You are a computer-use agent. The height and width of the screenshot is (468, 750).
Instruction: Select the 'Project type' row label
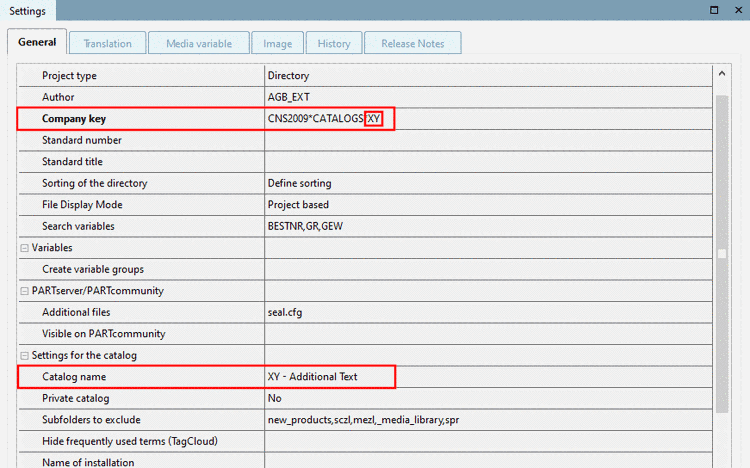click(69, 76)
